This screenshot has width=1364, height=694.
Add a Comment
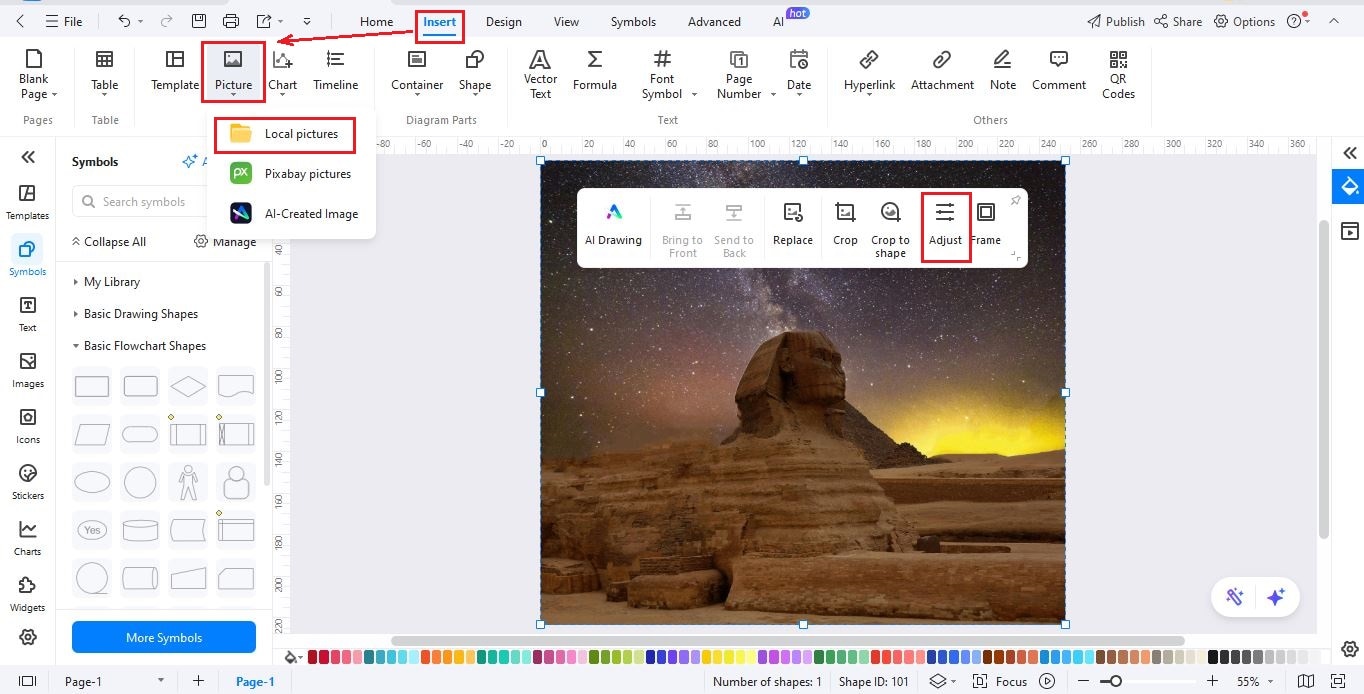[x=1059, y=72]
